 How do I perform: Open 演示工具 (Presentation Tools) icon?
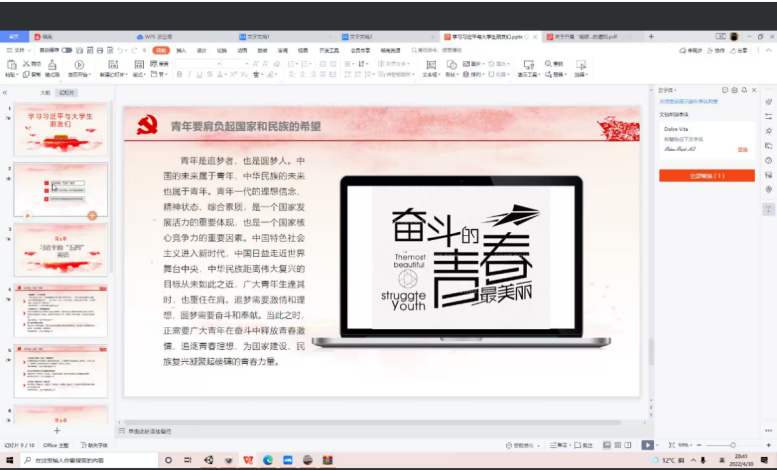point(526,67)
